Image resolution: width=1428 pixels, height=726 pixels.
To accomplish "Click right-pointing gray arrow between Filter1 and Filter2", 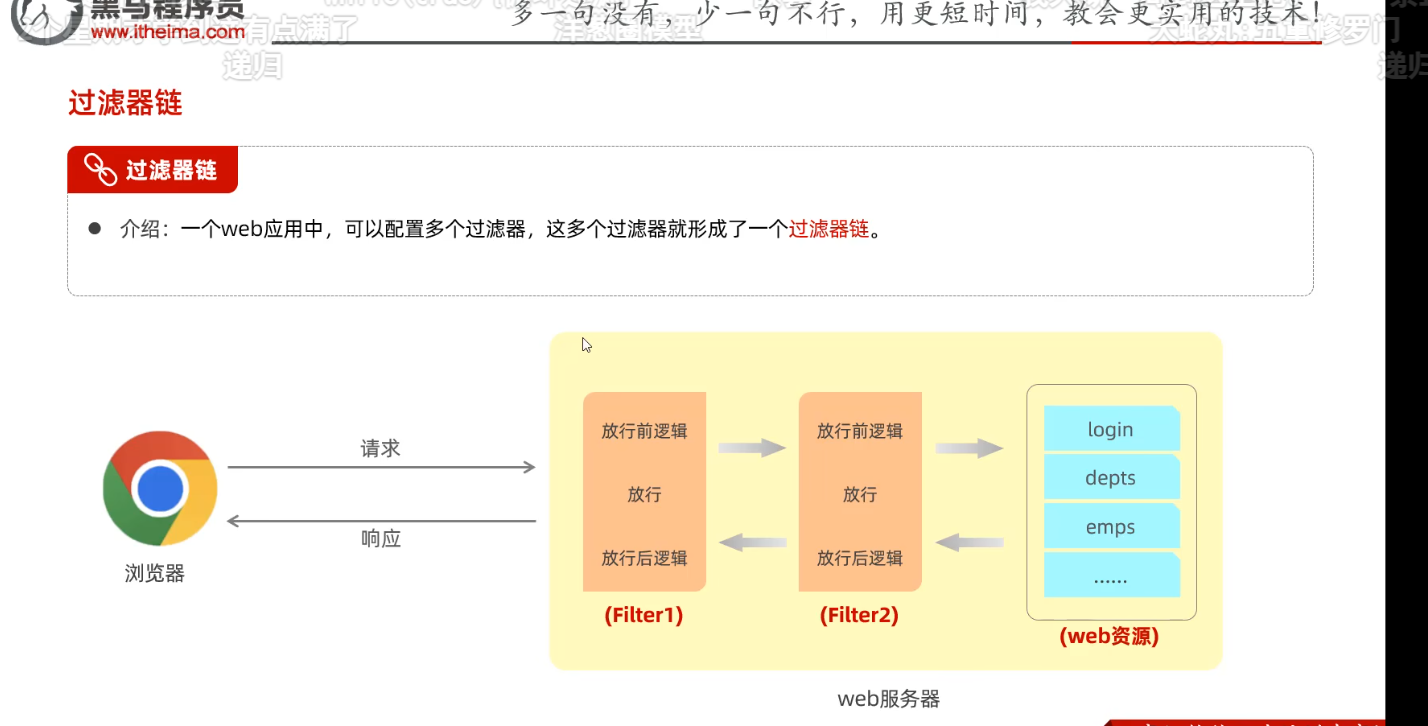I will click(752, 448).
